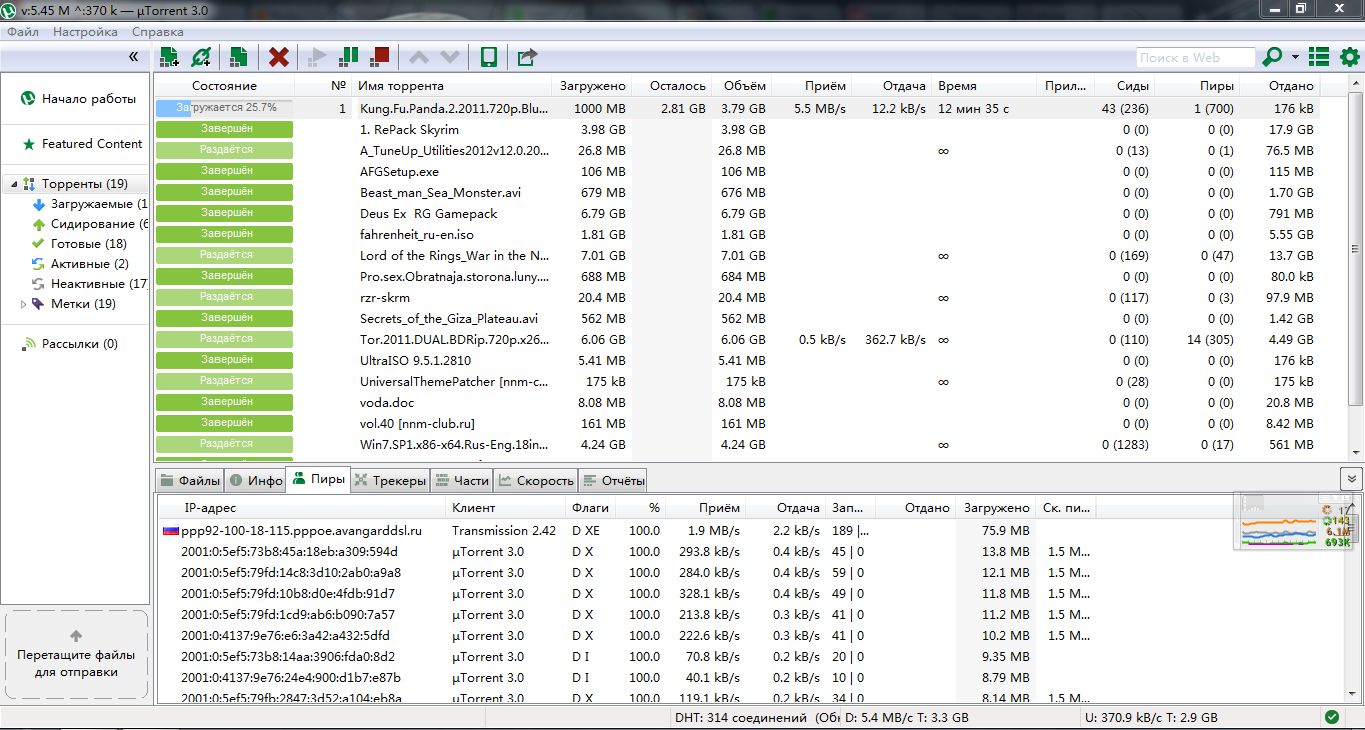Switch to the Части tab
1365x730 pixels.
(x=462, y=480)
